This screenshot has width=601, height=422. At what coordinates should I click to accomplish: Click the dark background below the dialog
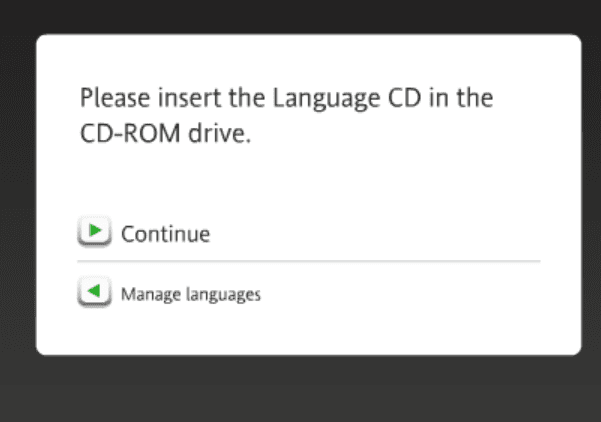click(x=300, y=390)
